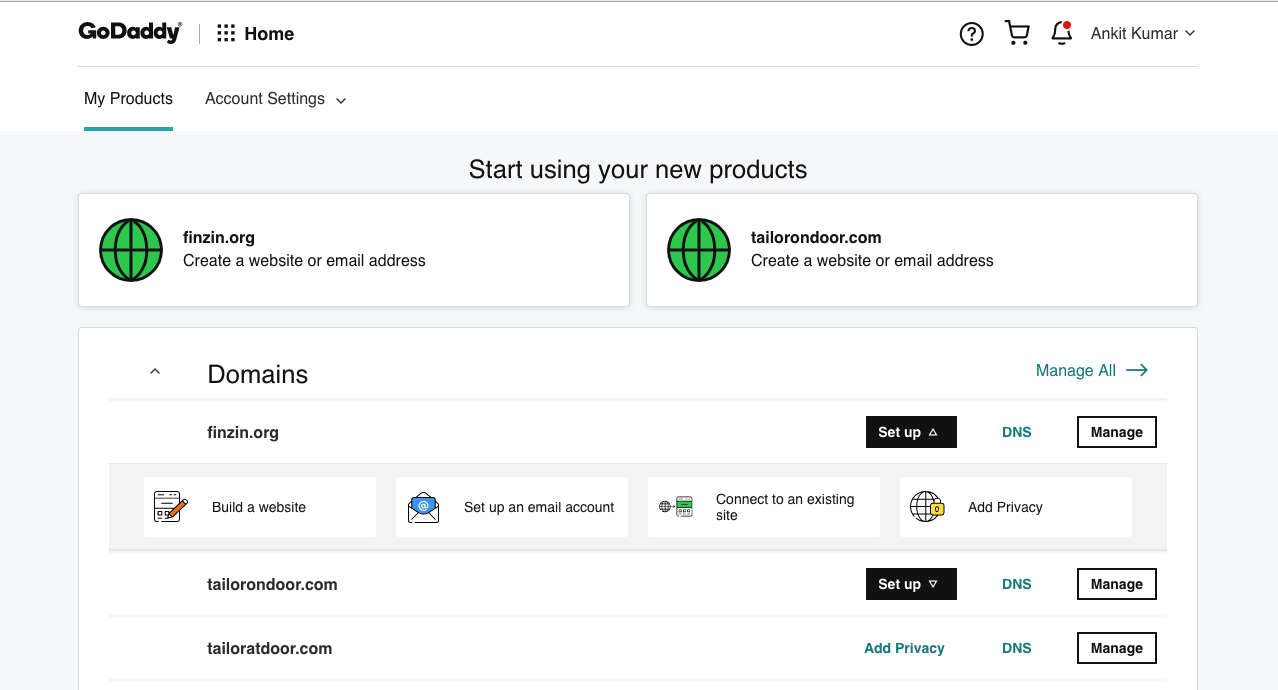The height and width of the screenshot is (690, 1278).
Task: Open the shopping cart
Action: [x=1017, y=33]
